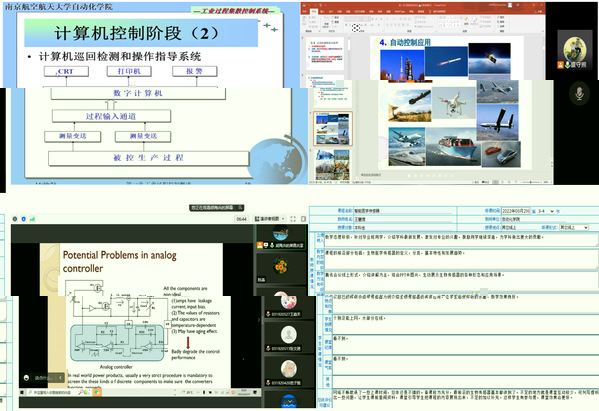The width and height of the screenshot is (599, 411).
Task: Enter fullscreen with the expand-corners icon
Action: [x=293, y=219]
